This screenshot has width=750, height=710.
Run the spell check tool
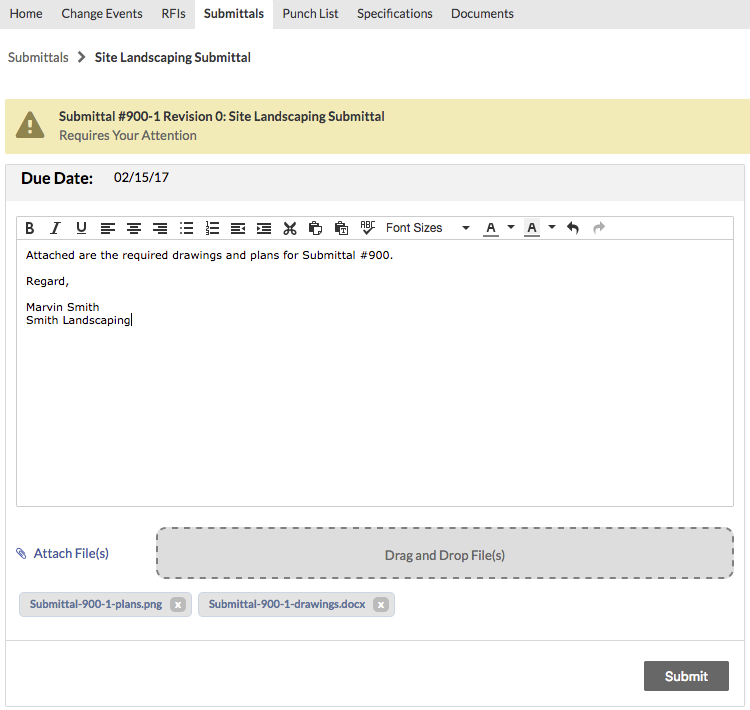[367, 228]
